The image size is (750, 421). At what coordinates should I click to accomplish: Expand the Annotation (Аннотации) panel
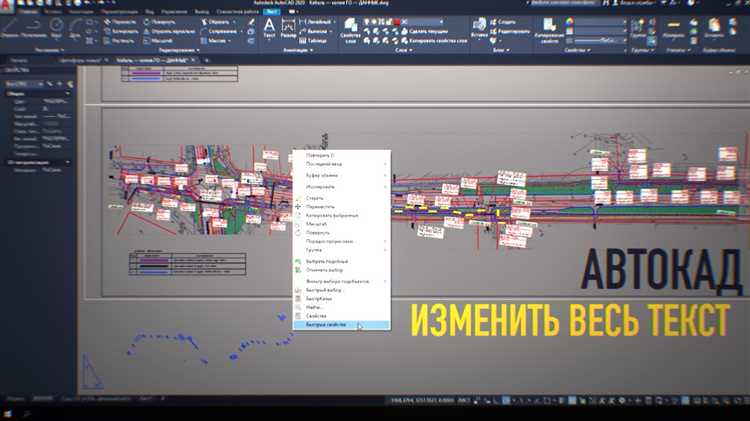click(298, 50)
